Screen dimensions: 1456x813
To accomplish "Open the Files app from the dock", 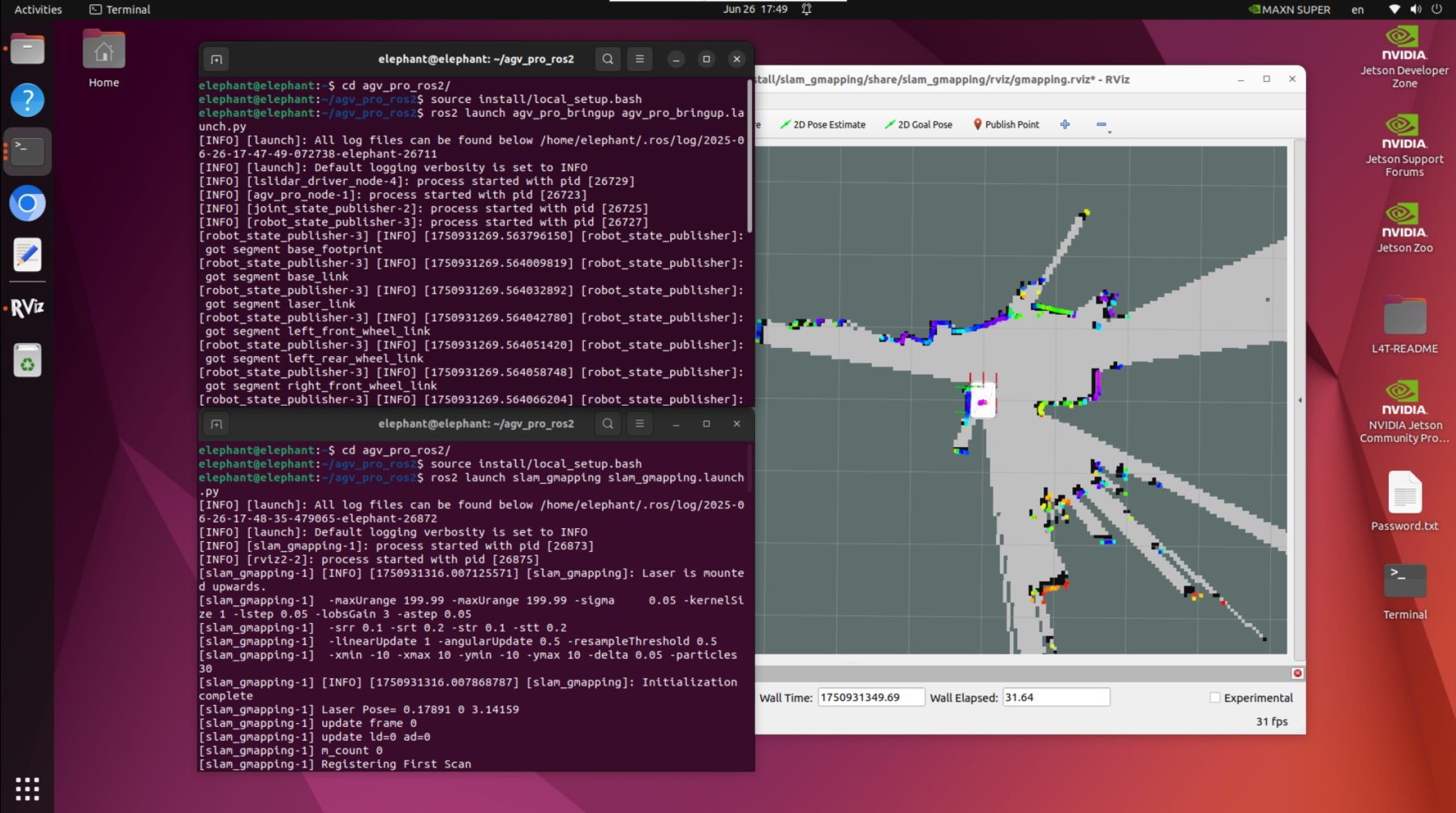I will point(28,49).
